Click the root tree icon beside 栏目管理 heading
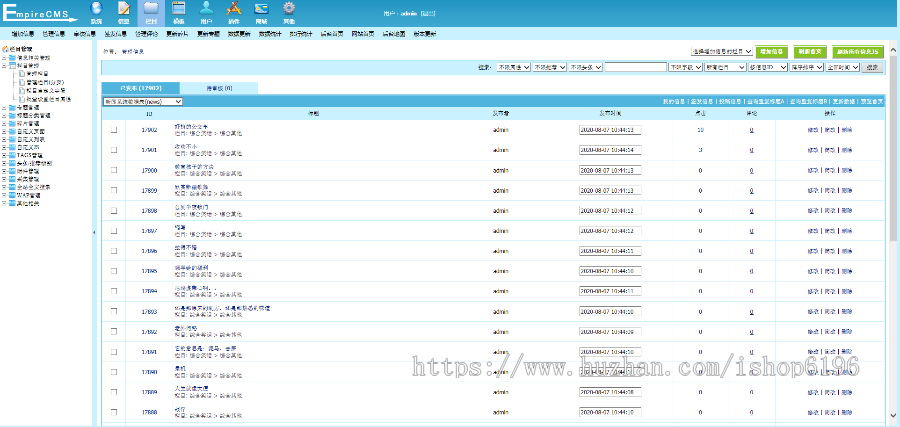Image resolution: width=900 pixels, height=427 pixels. click(5, 49)
